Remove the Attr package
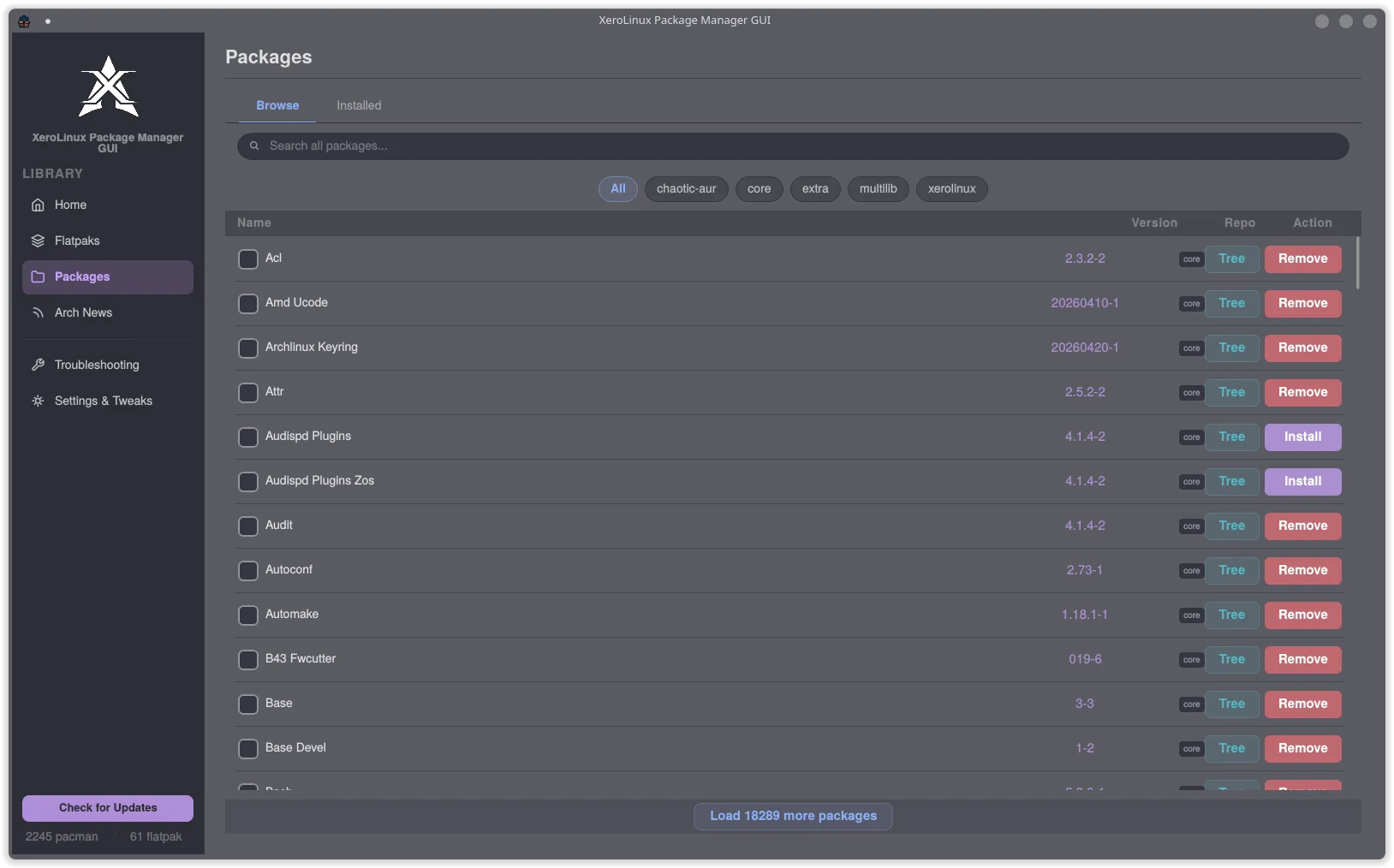 pos(1302,392)
